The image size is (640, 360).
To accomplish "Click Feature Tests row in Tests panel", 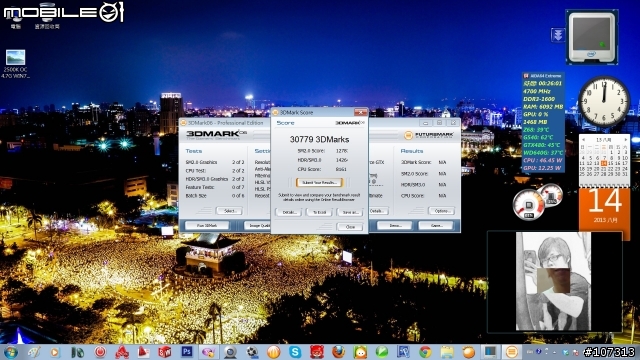I will point(215,187).
